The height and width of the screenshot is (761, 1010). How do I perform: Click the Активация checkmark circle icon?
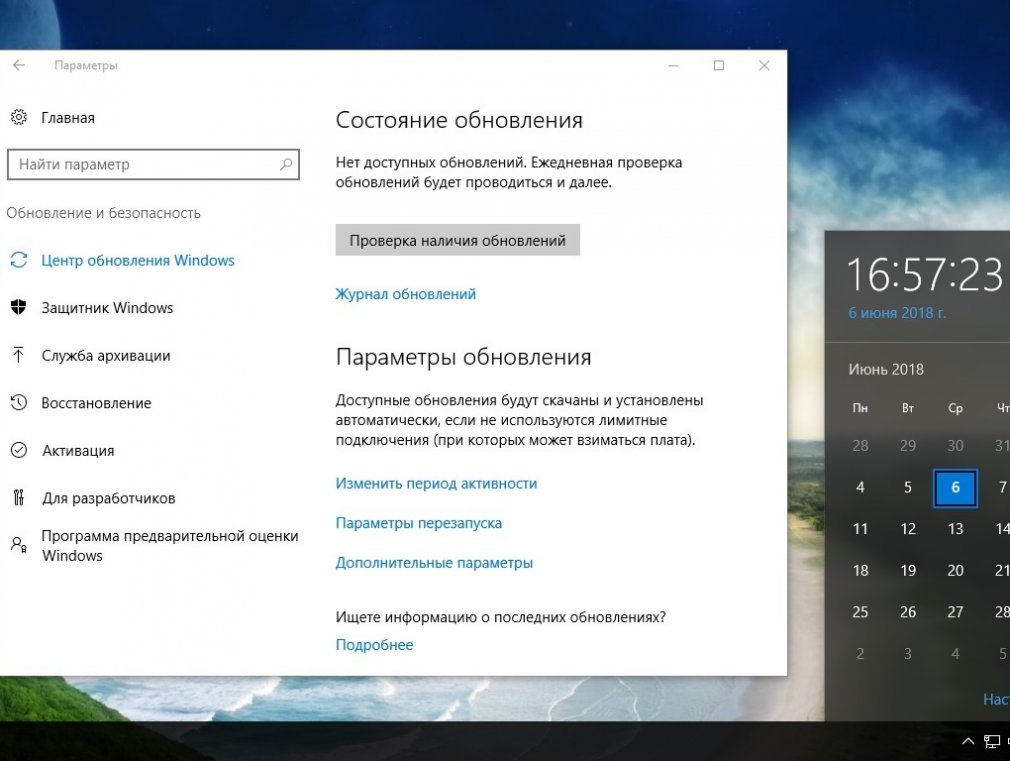[x=19, y=450]
